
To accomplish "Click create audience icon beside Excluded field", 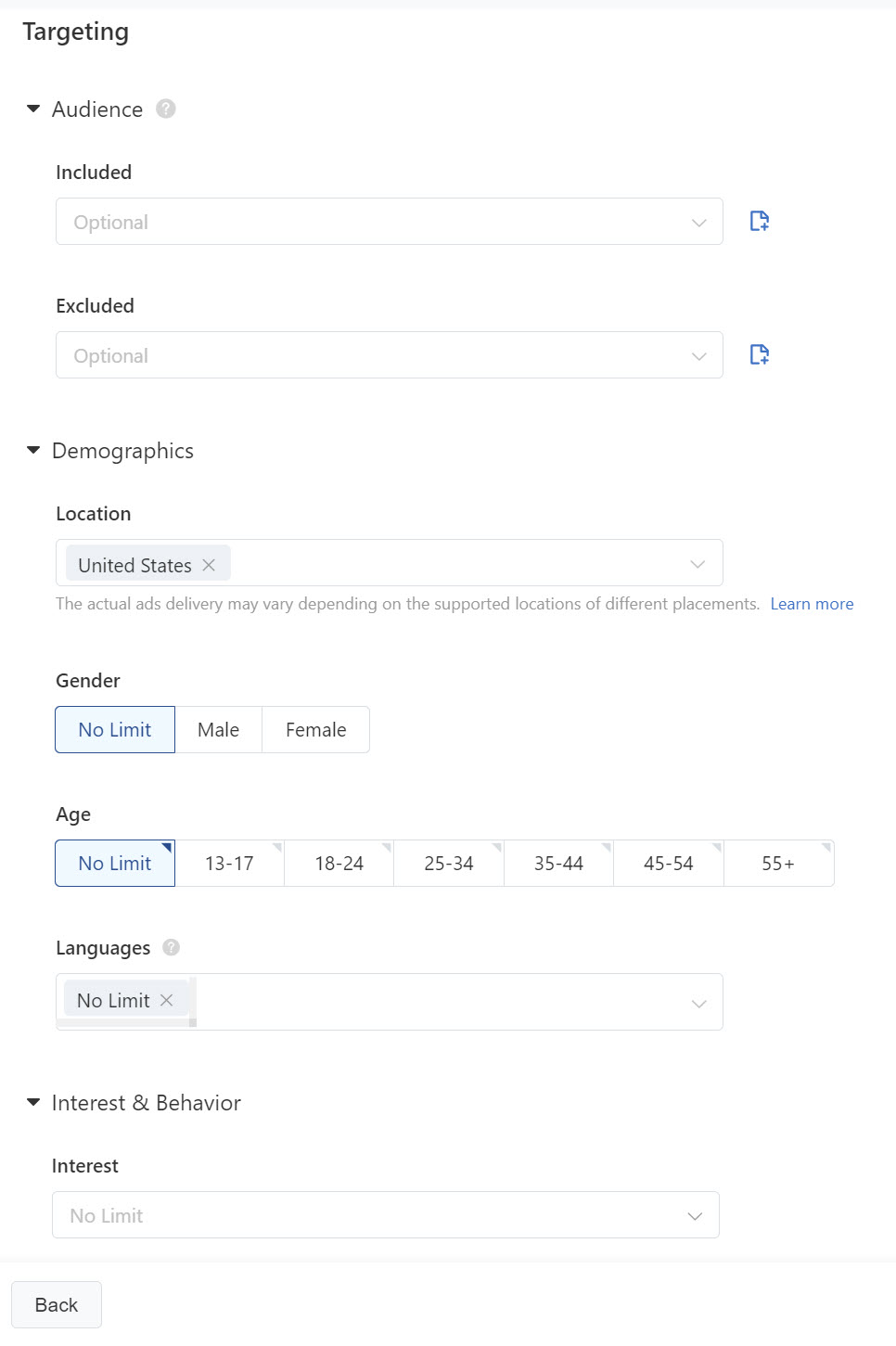I will click(x=759, y=354).
